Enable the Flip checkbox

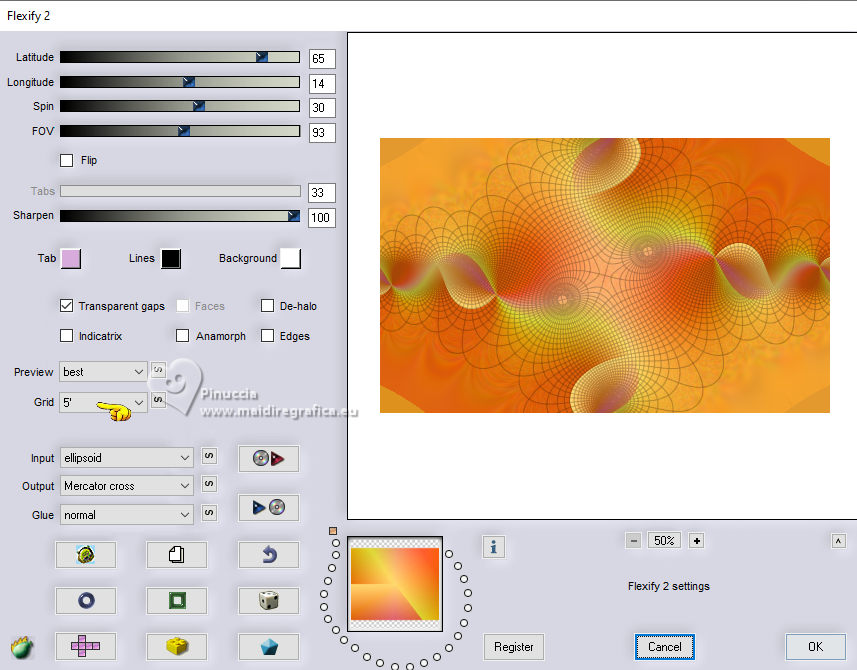point(66,160)
